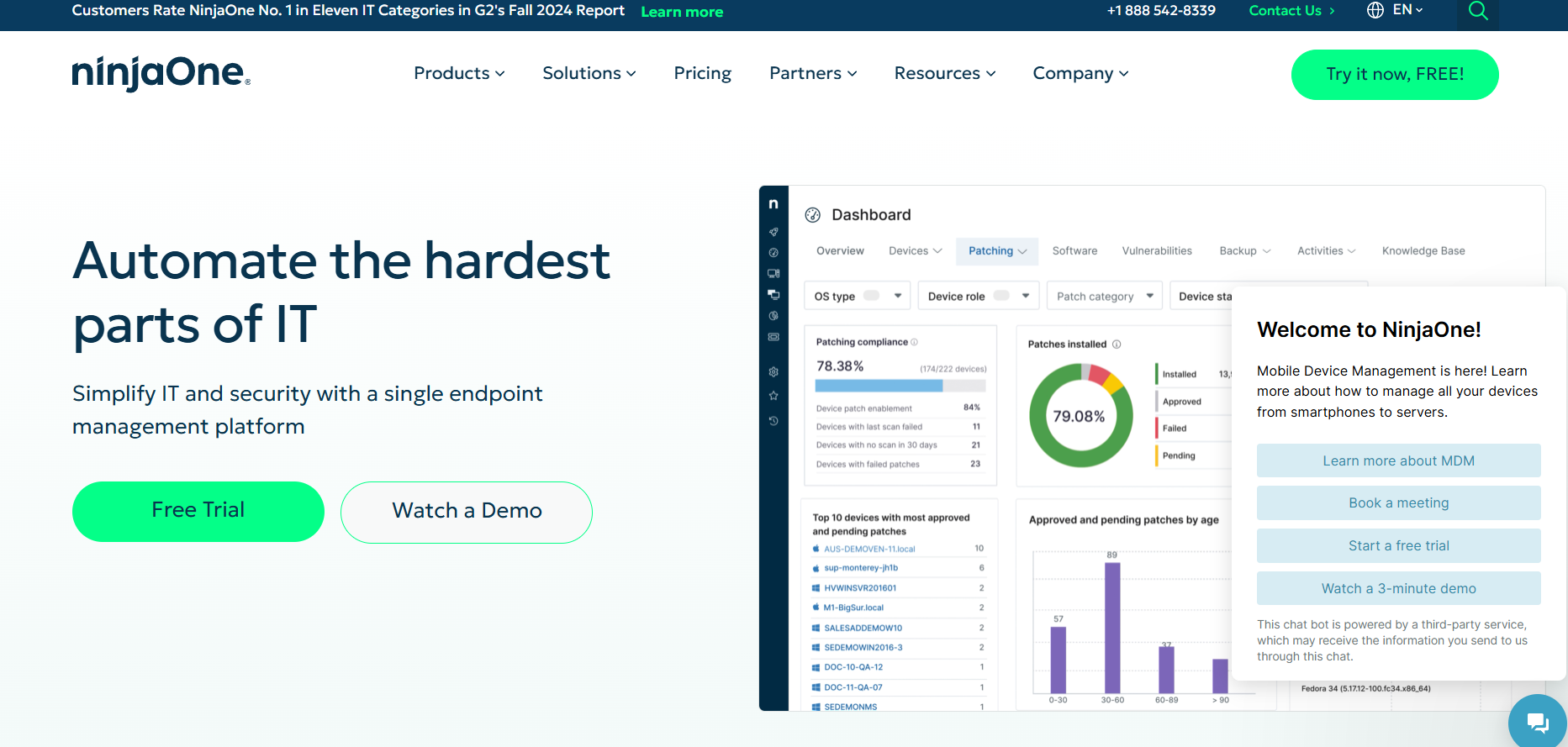1568x747 pixels.
Task: Follow the Learn more banner link
Action: tap(682, 12)
